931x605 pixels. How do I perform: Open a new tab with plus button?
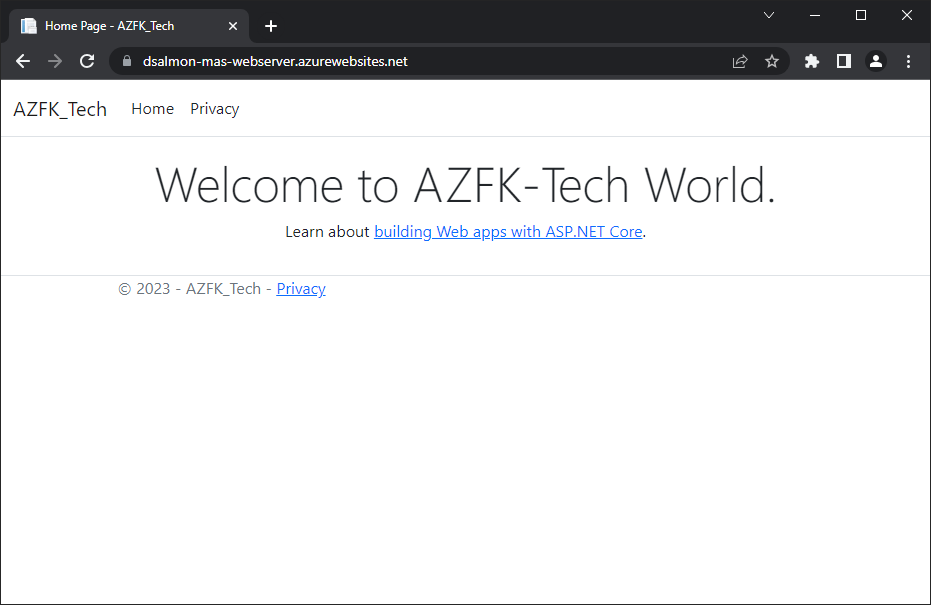[271, 26]
